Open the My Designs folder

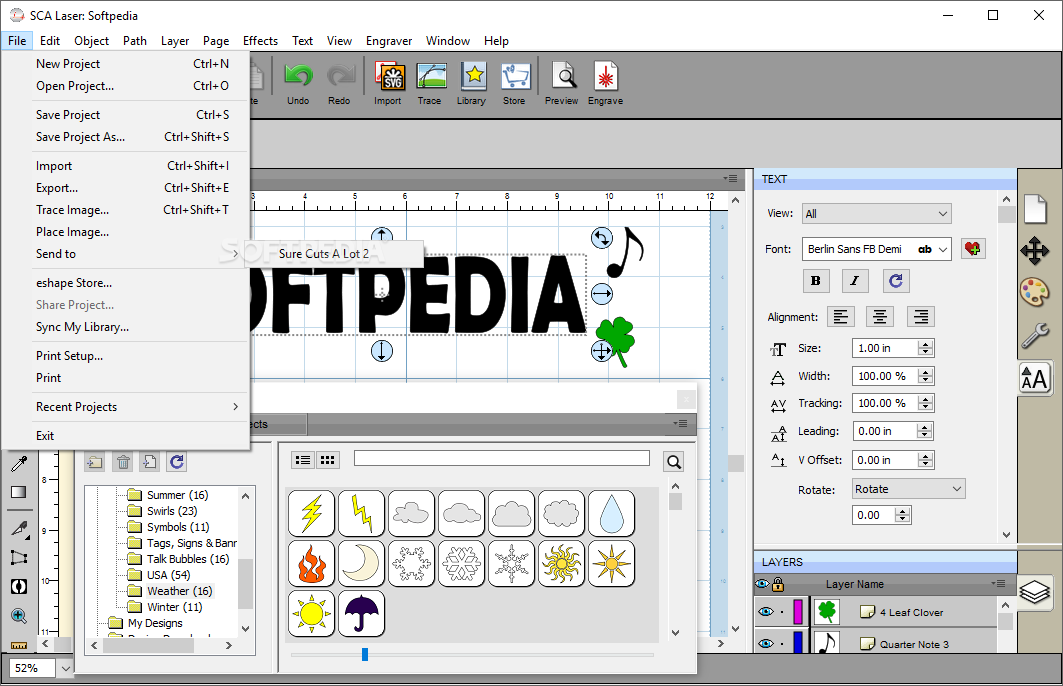click(155, 623)
